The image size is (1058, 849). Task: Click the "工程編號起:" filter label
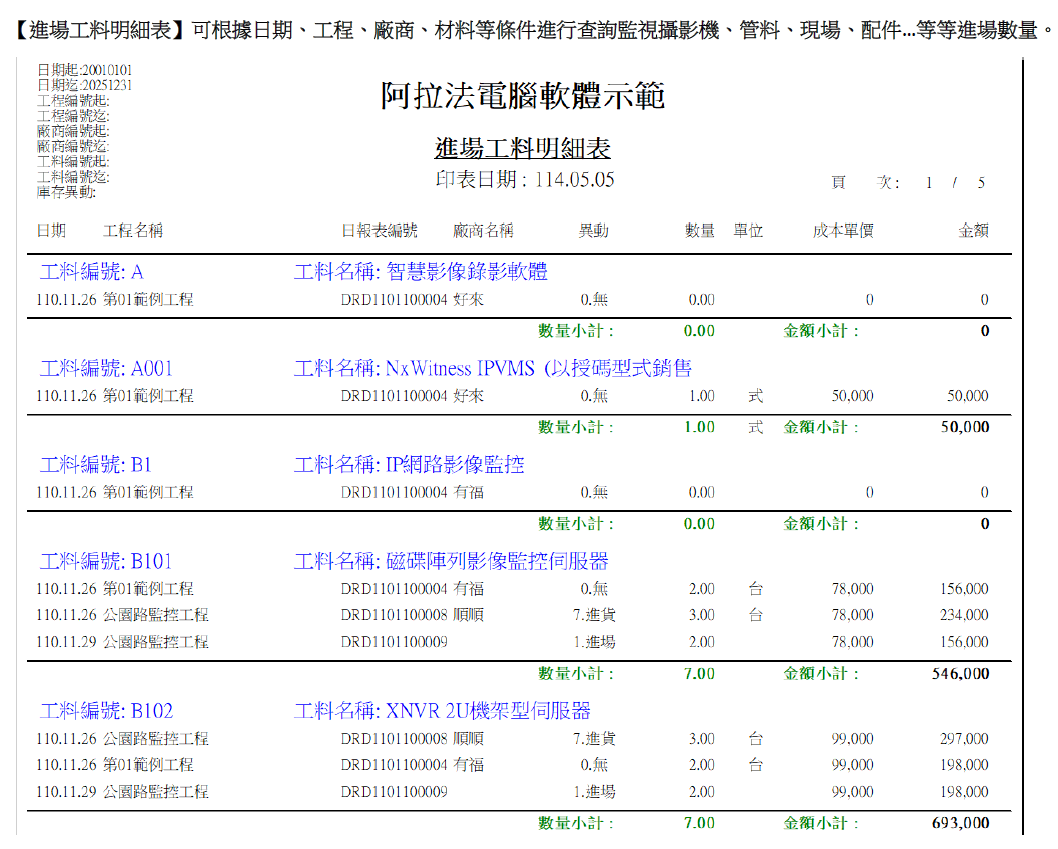73,101
